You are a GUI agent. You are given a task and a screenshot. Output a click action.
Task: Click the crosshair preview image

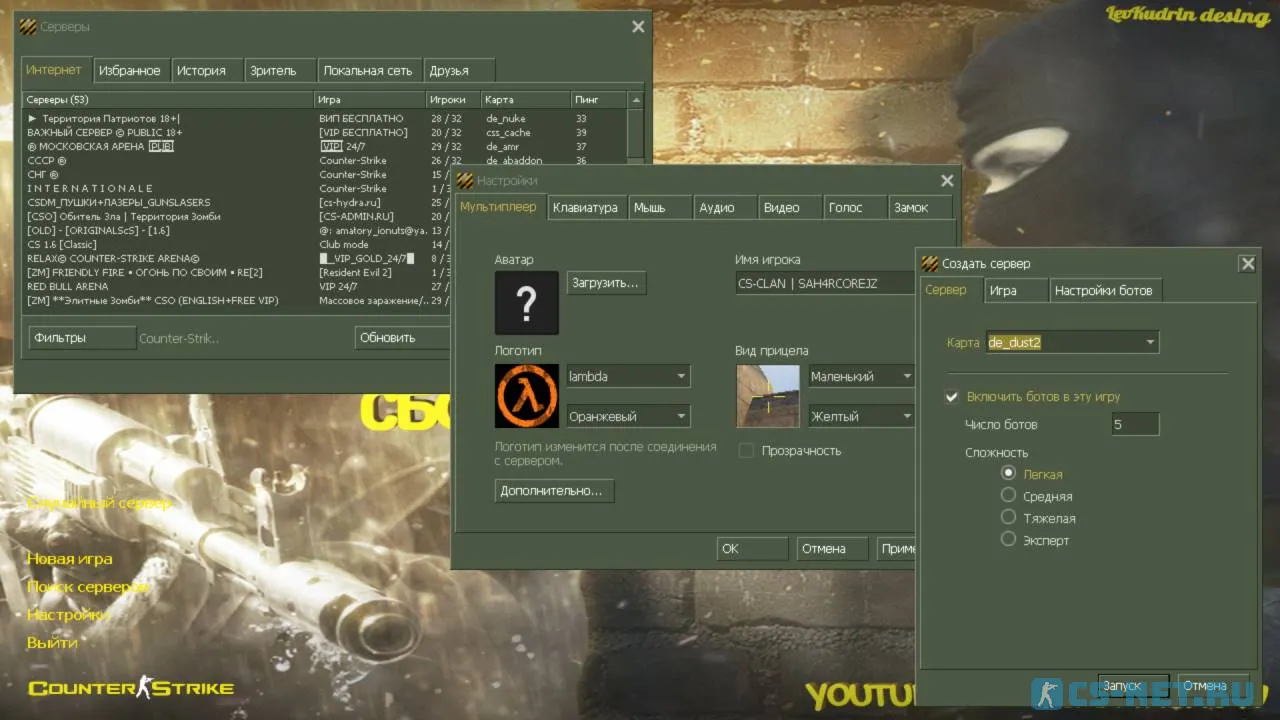point(768,396)
